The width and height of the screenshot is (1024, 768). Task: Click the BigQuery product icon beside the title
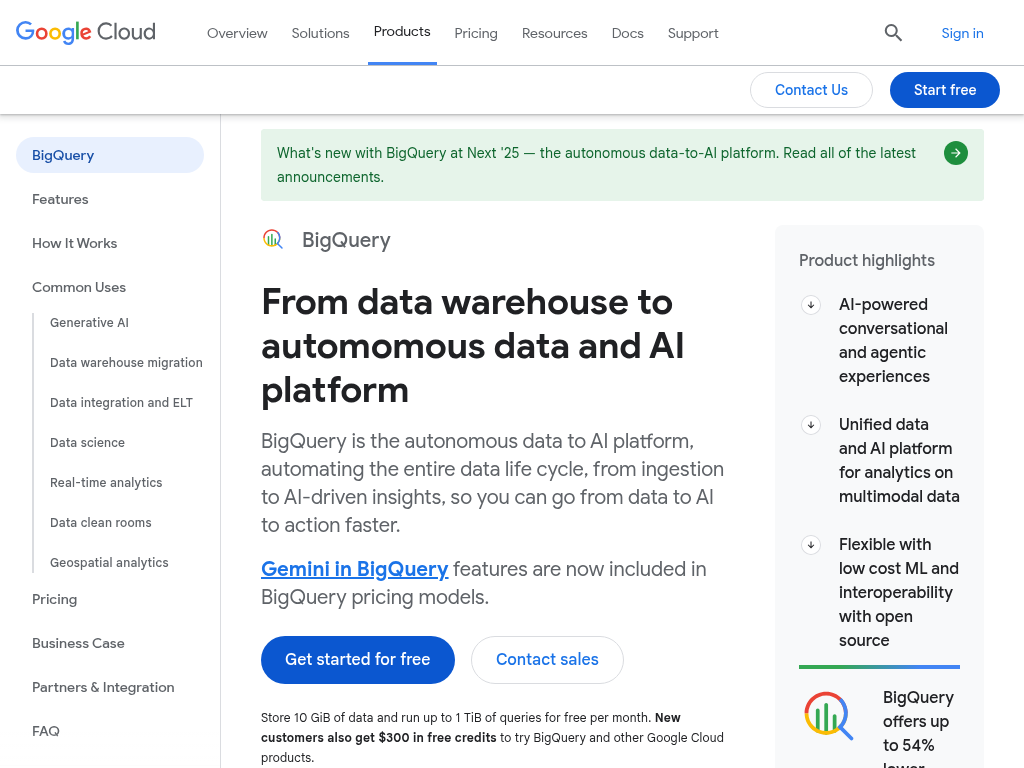[x=273, y=240]
